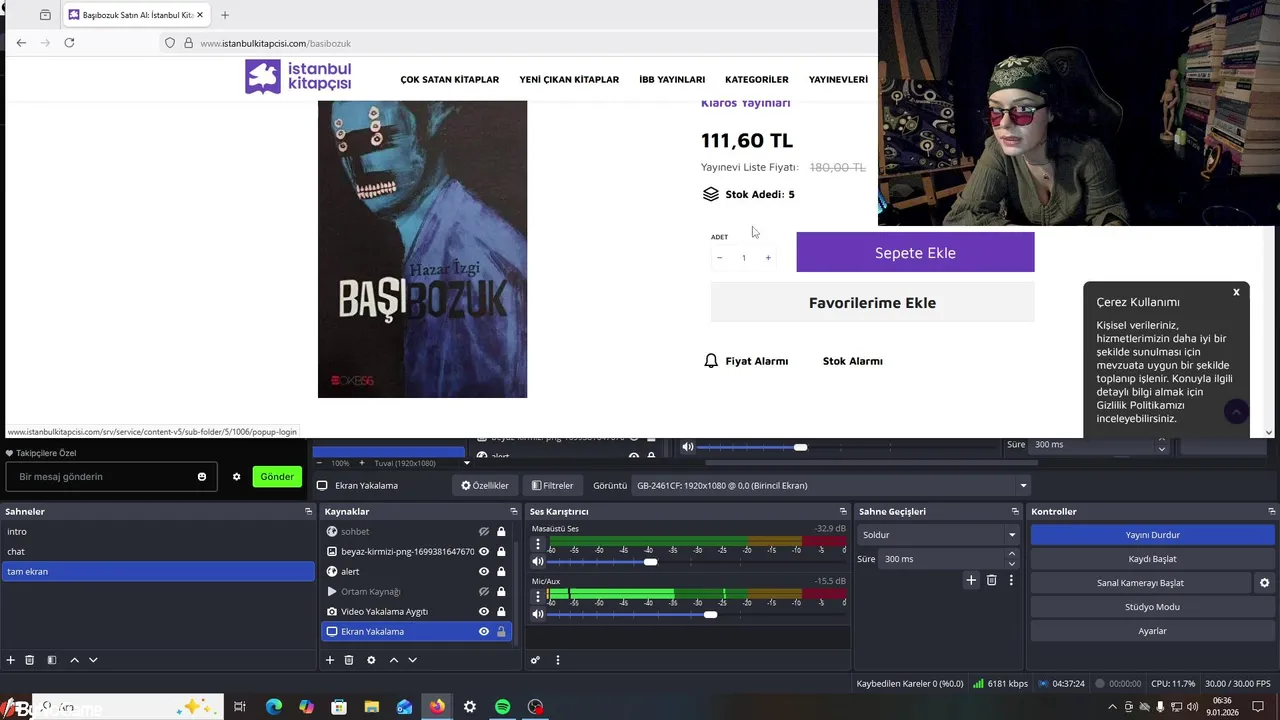Stop streaming with Yayını Durdur

[x=1152, y=535]
